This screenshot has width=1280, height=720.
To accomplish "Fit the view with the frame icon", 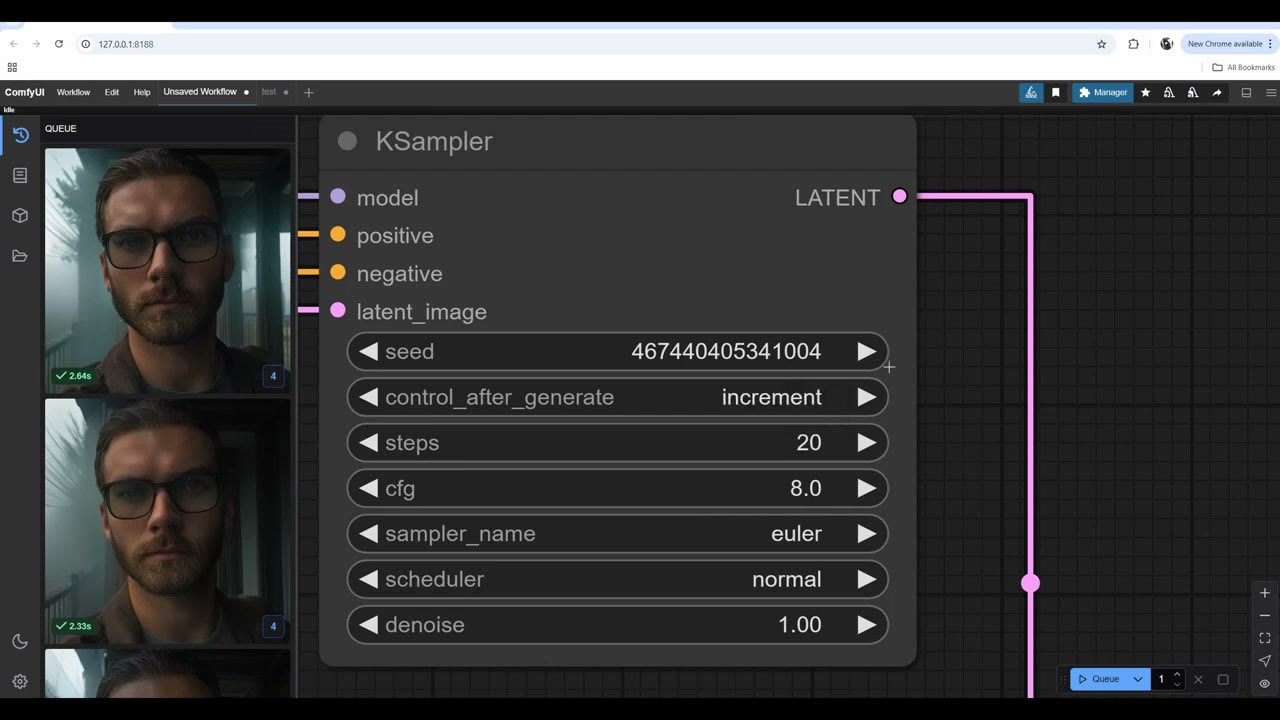I will point(1265,638).
